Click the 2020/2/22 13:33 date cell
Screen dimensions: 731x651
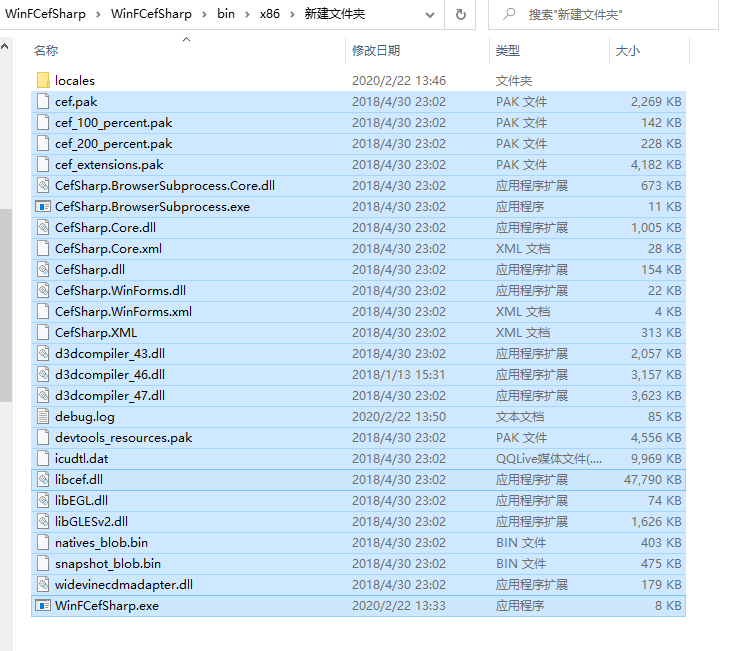(399, 605)
